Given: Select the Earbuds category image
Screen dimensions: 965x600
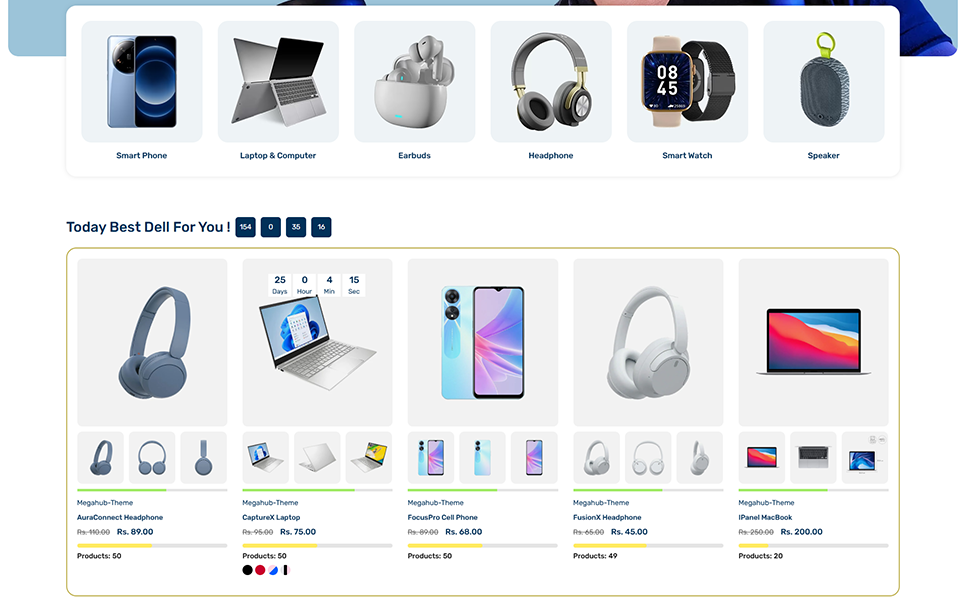Looking at the screenshot, I should (414, 82).
